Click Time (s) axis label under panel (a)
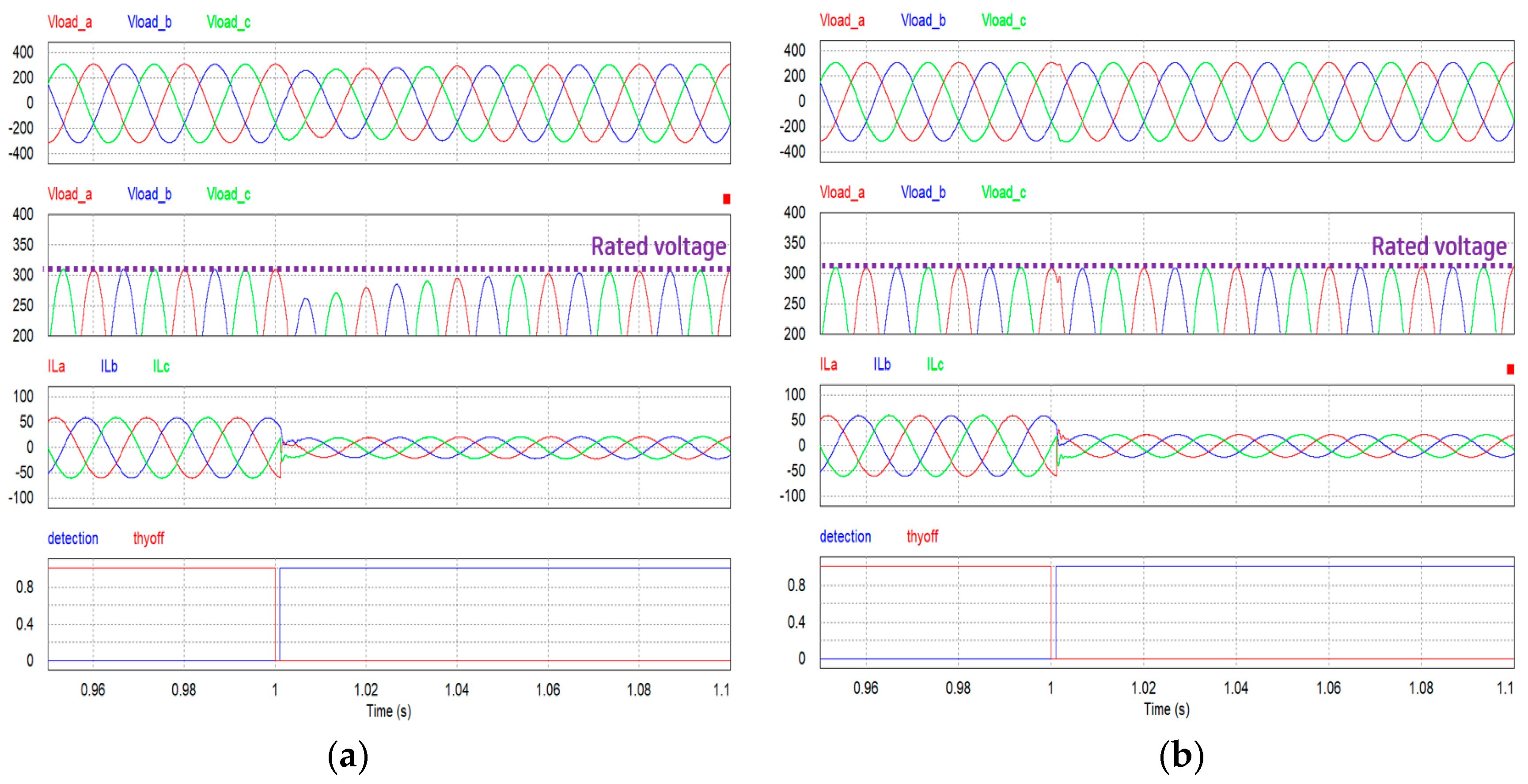The height and width of the screenshot is (784, 1528). point(389,711)
